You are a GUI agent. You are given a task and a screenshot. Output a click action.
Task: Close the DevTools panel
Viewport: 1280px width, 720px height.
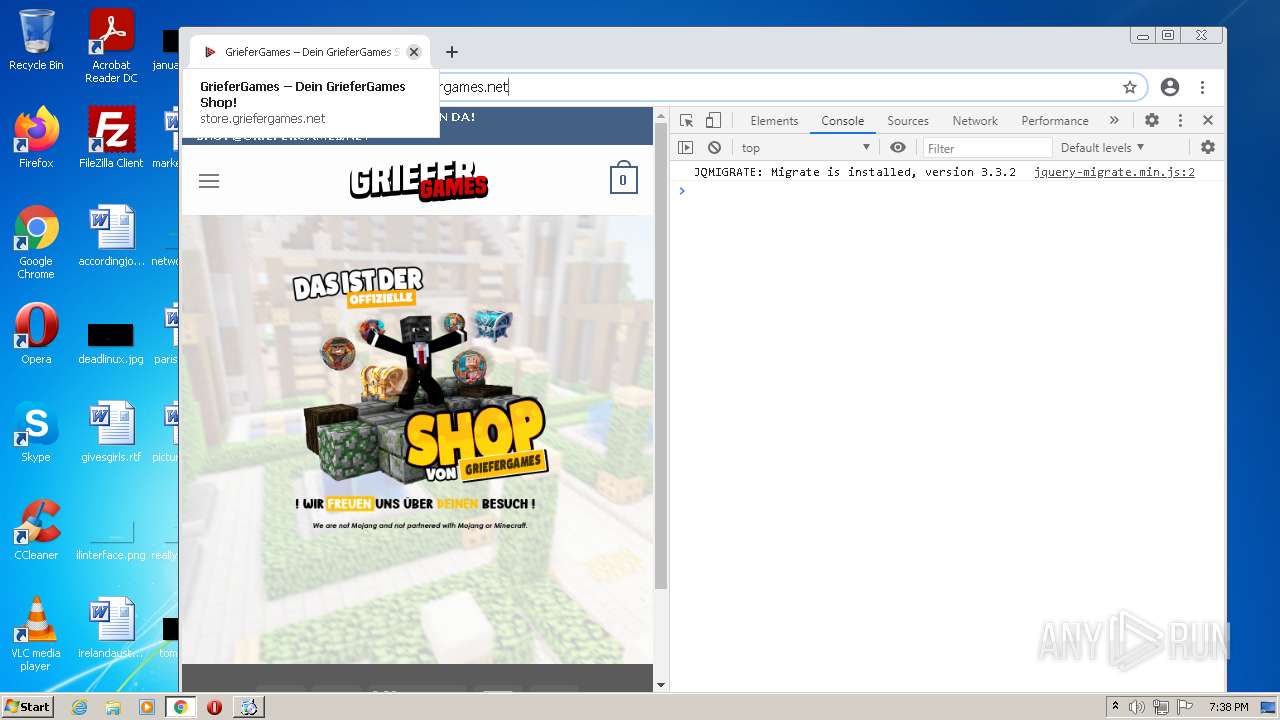click(1208, 120)
